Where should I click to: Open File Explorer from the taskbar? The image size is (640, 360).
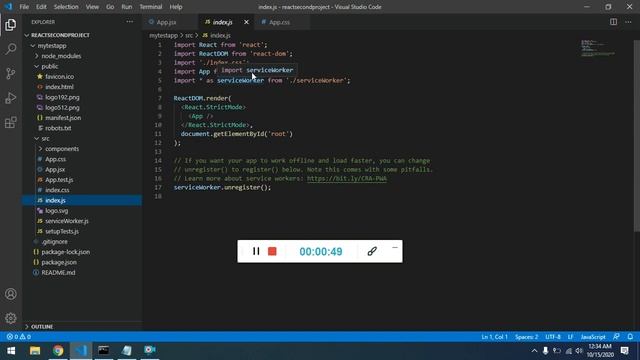pyautogui.click(x=35, y=351)
